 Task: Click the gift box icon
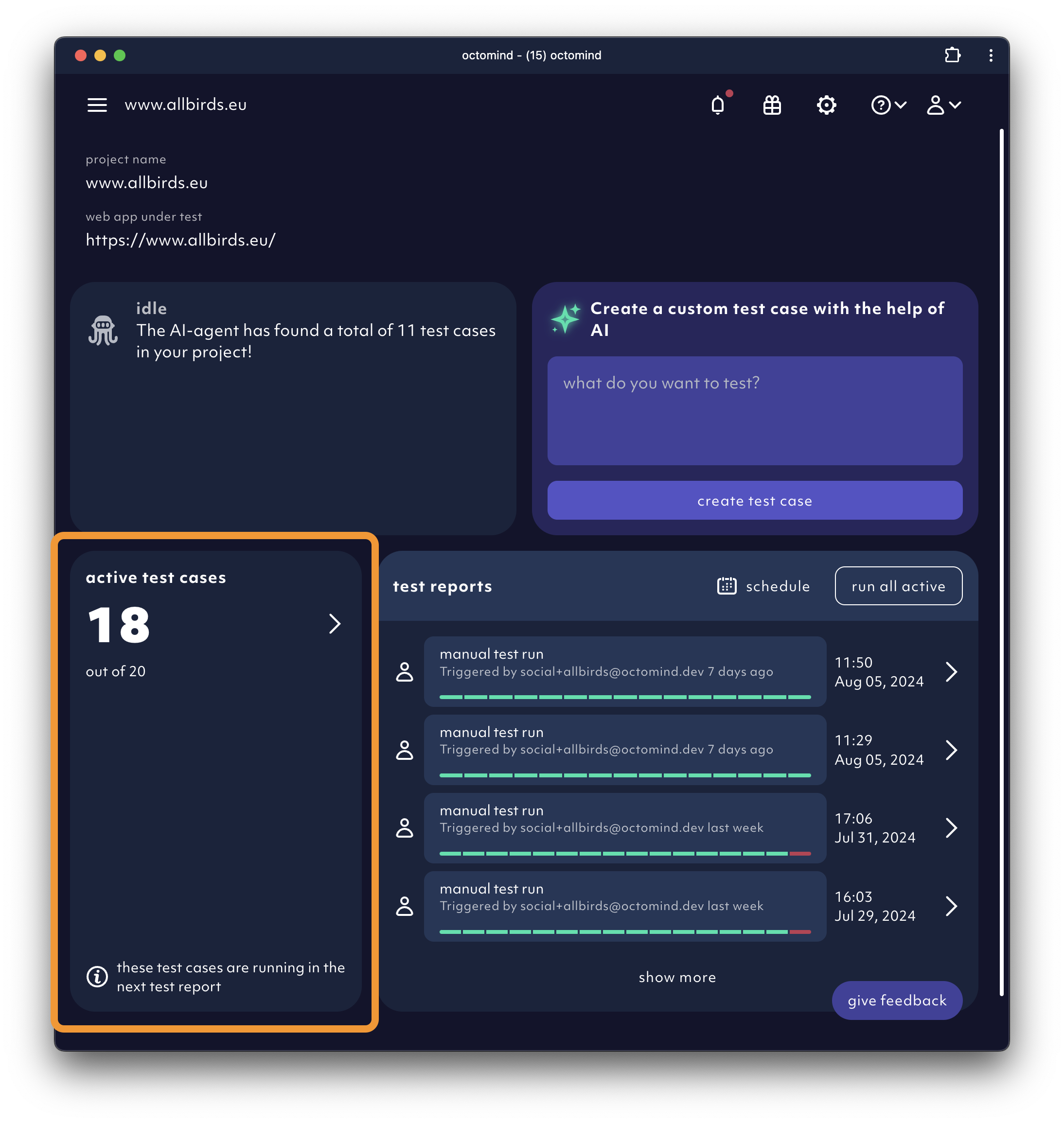(x=772, y=105)
